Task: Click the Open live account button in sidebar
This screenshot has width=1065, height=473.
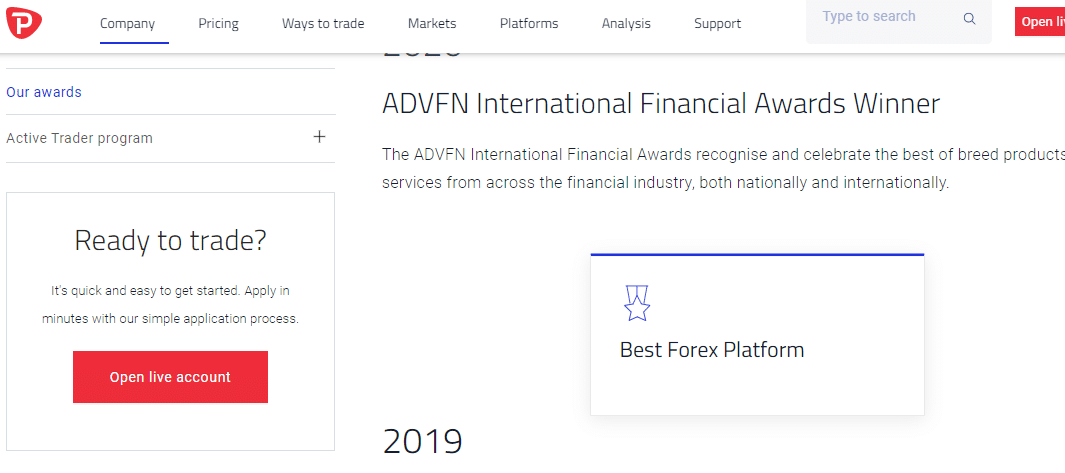Action: [170, 377]
